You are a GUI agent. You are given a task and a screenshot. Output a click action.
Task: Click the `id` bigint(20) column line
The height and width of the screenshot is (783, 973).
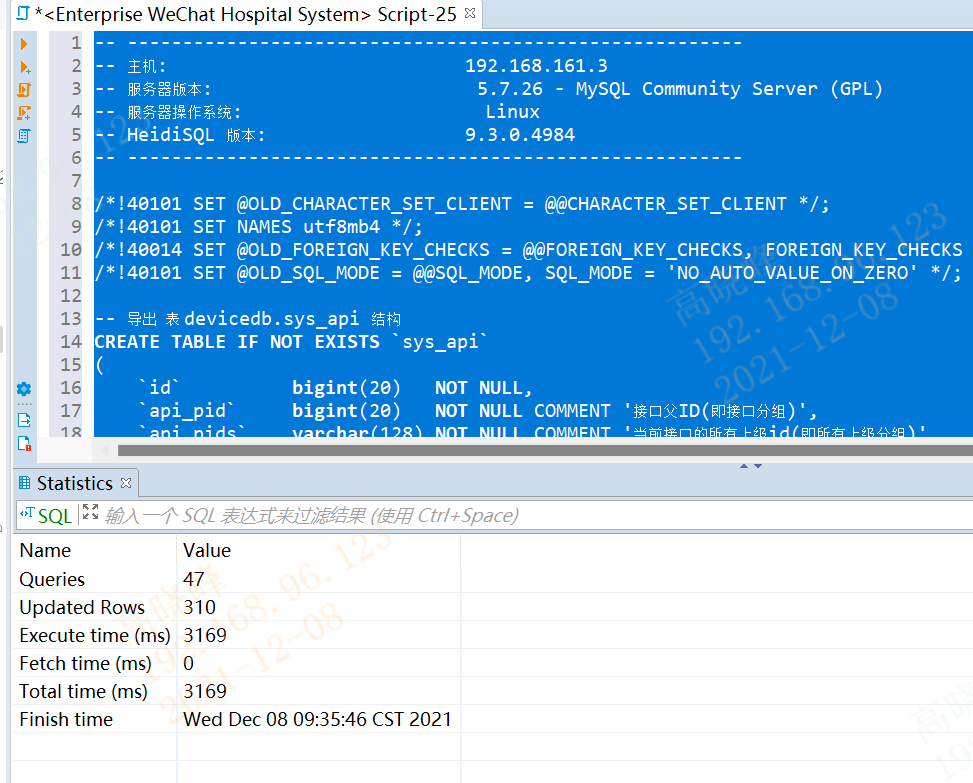(x=335, y=388)
